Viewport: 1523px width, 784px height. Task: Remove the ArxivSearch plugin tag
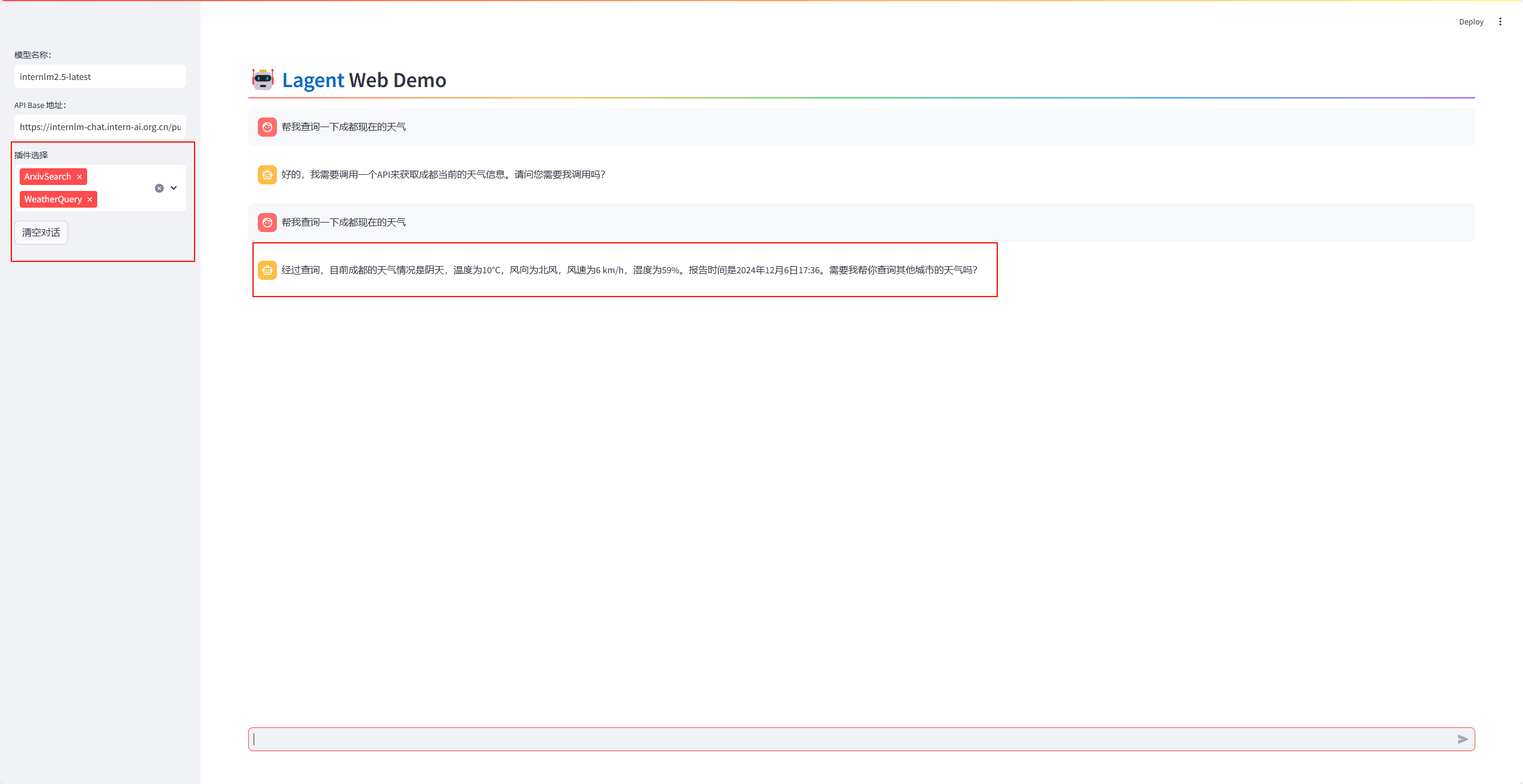pyautogui.click(x=79, y=177)
